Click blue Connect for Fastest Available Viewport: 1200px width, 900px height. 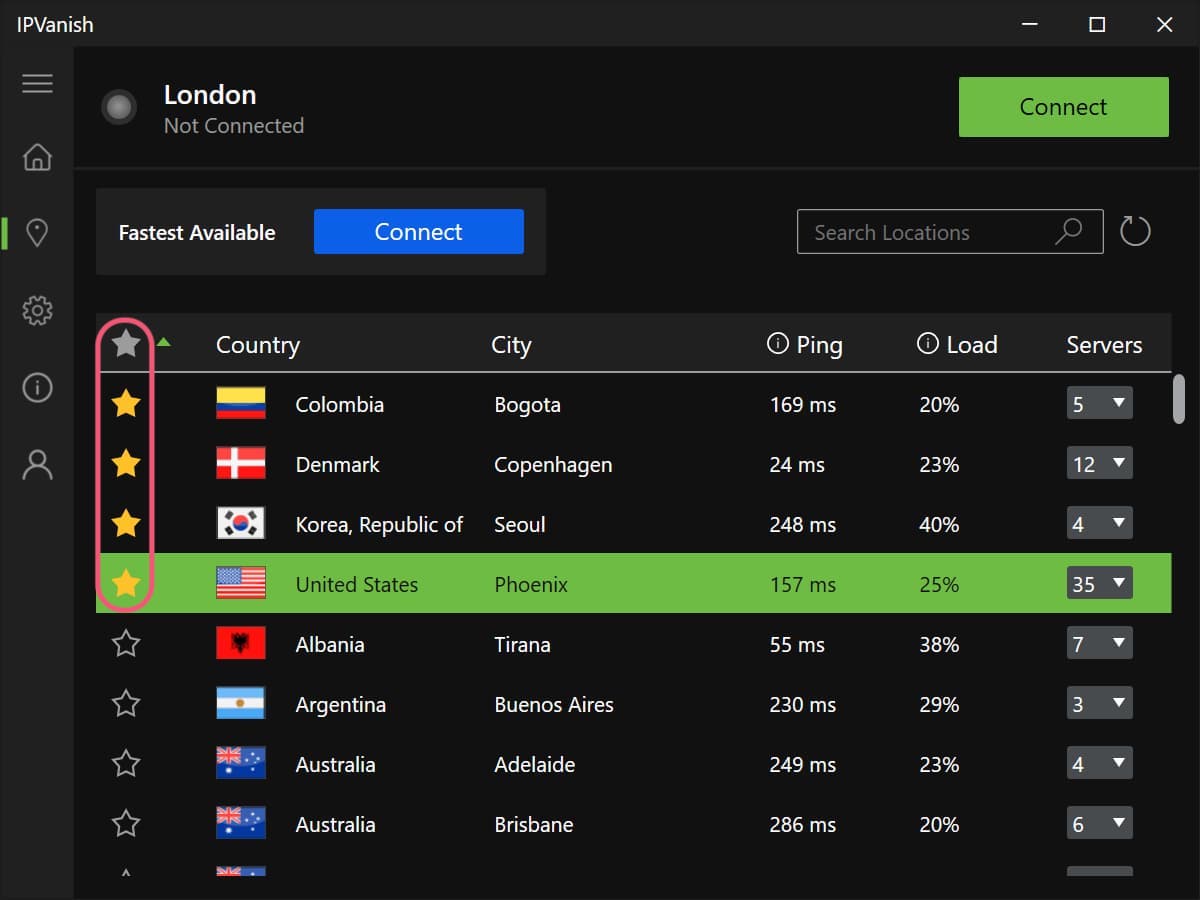(x=419, y=232)
